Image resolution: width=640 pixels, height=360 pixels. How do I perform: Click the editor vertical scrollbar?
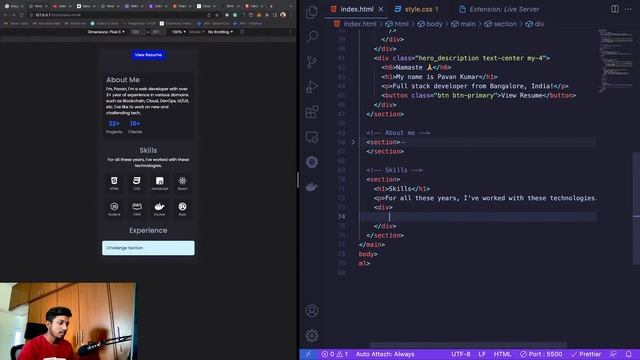(x=636, y=208)
